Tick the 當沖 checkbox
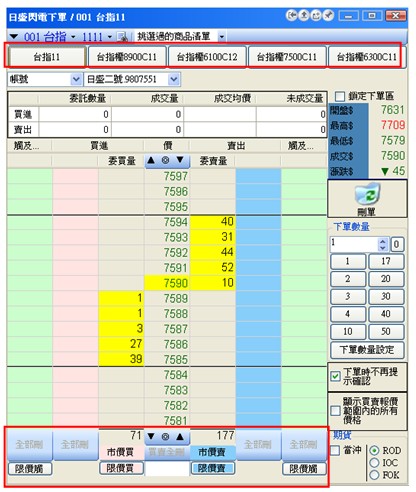Viewport: 416px width, 492px height. tap(335, 451)
